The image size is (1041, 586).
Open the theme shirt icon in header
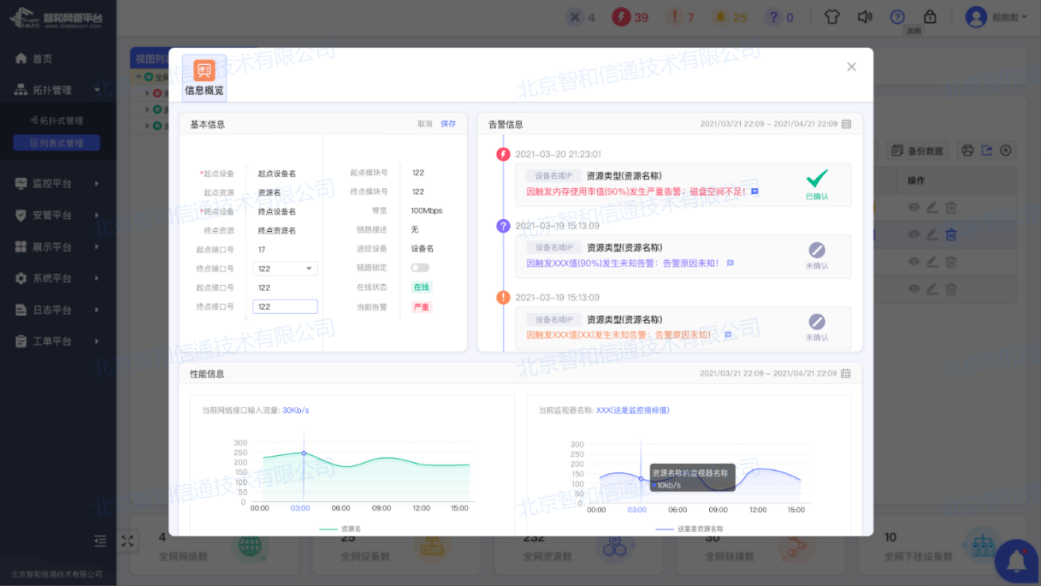point(832,17)
